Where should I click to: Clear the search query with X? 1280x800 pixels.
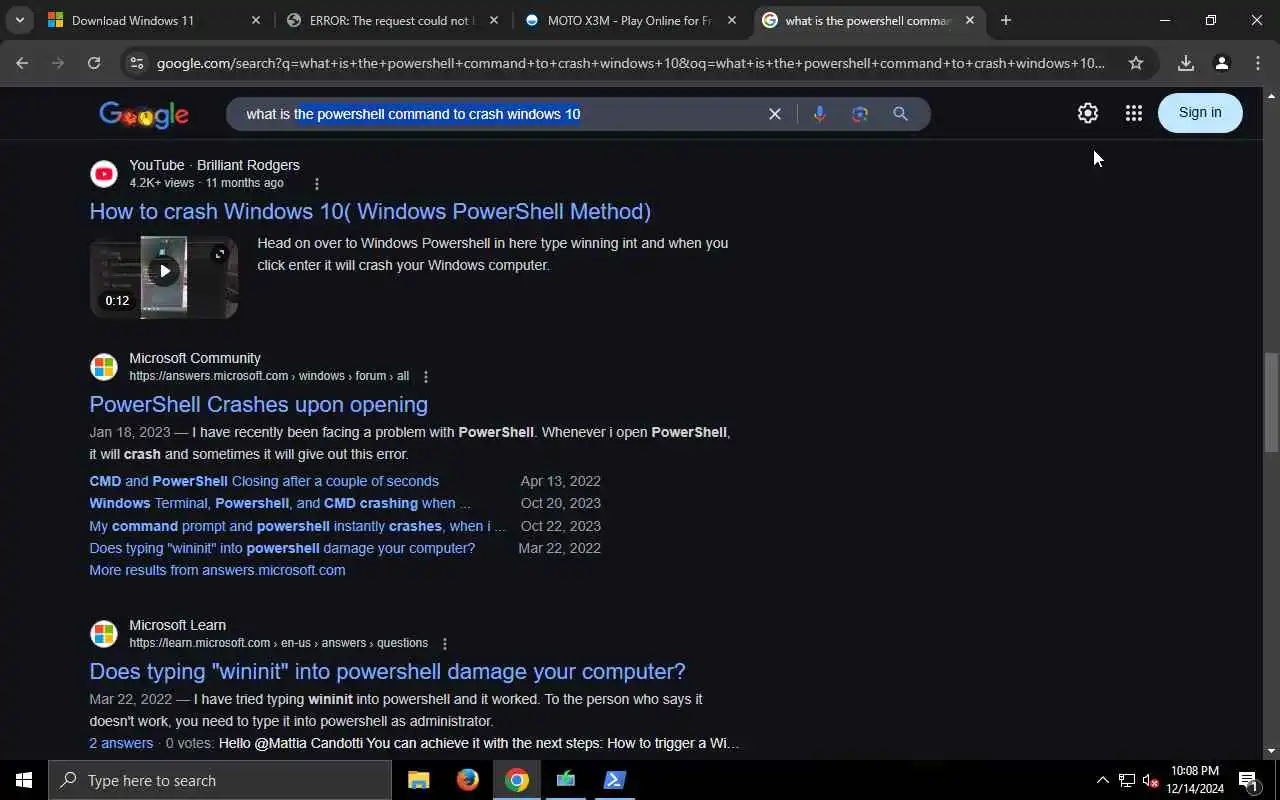(774, 114)
